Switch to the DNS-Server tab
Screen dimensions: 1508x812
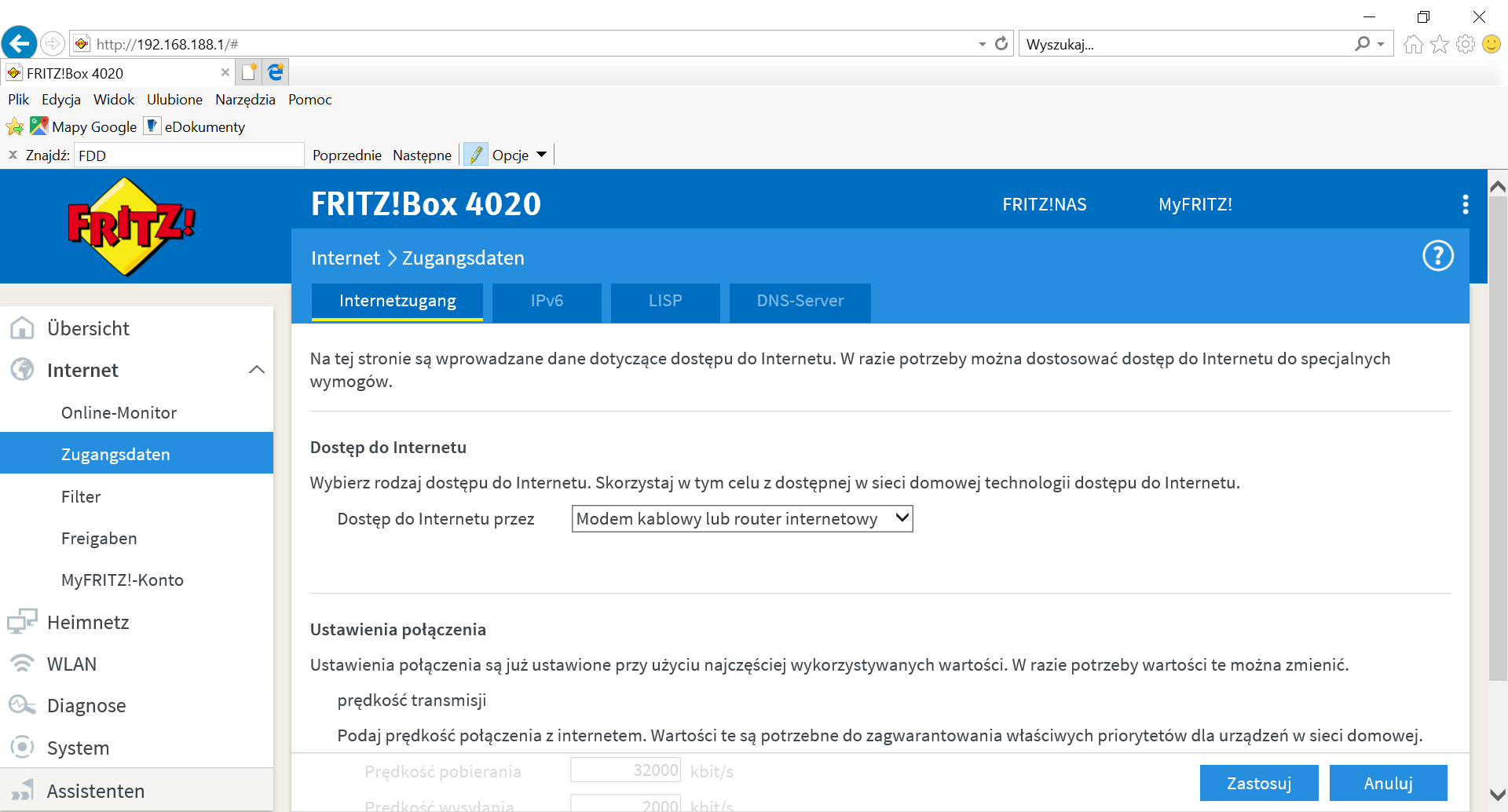click(x=800, y=302)
